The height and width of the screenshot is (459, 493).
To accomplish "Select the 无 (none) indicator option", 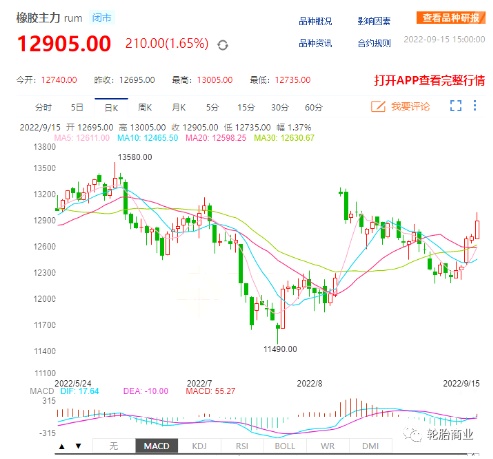I will (114, 446).
